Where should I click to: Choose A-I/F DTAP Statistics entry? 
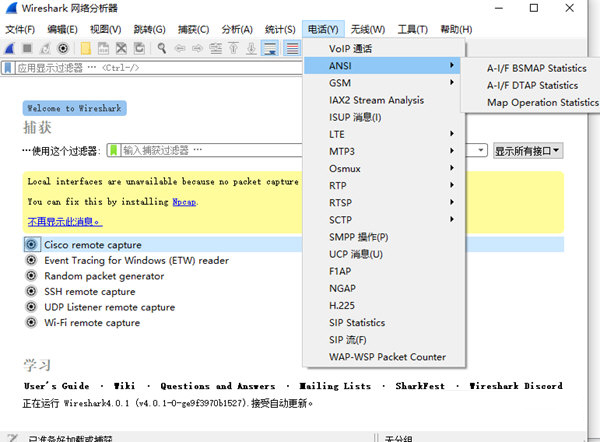click(x=532, y=85)
